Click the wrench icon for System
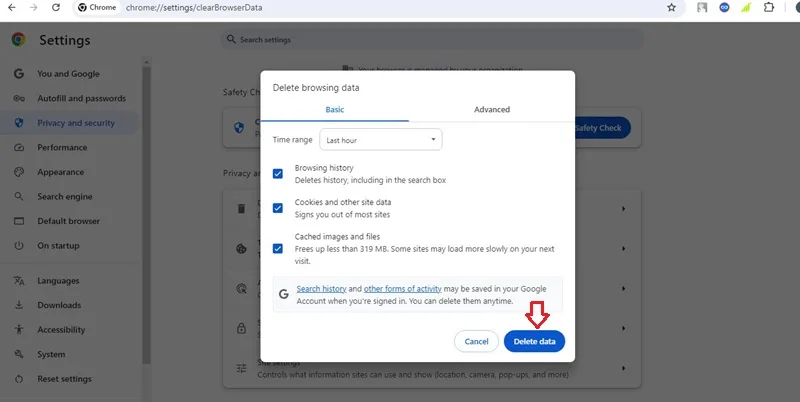This screenshot has height=402, width=800. tap(19, 354)
